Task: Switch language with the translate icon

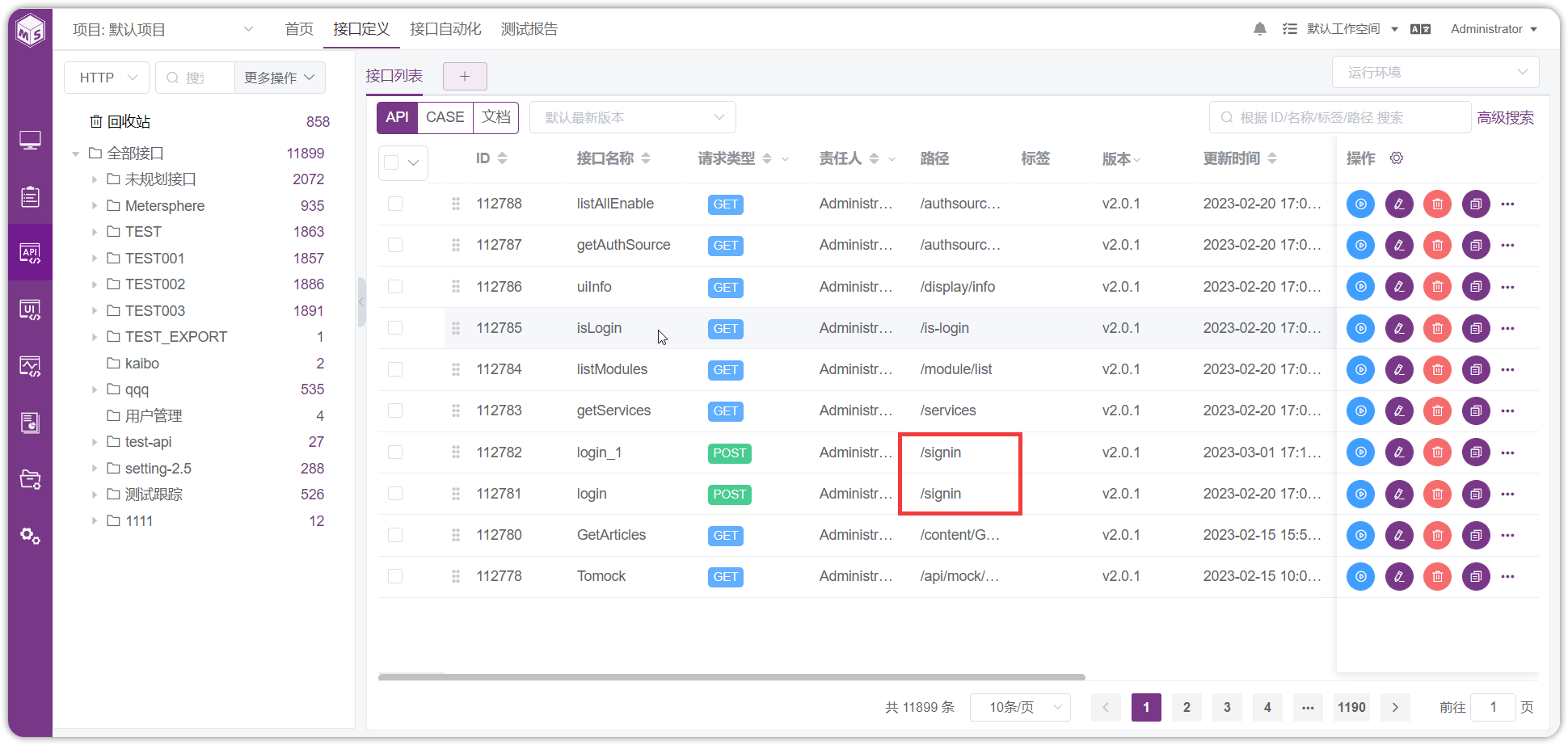Action: pyautogui.click(x=1420, y=29)
